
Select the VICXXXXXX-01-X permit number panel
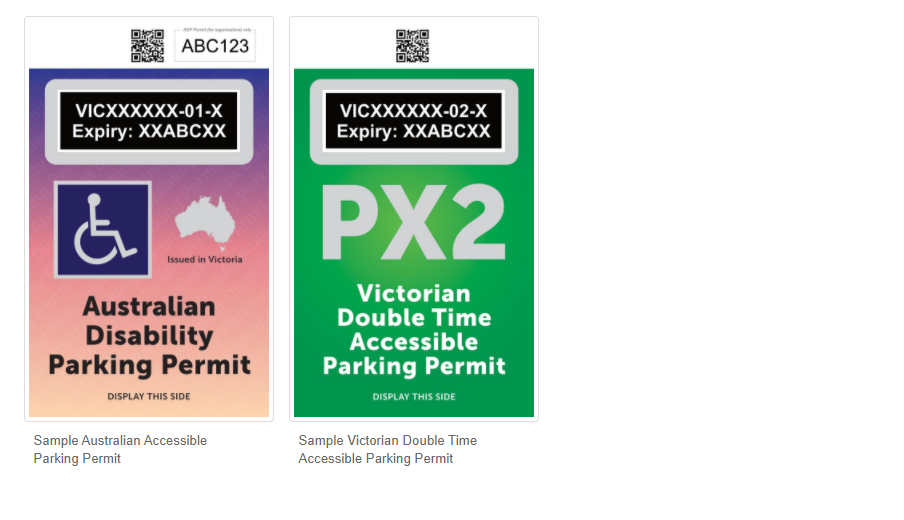click(x=149, y=121)
